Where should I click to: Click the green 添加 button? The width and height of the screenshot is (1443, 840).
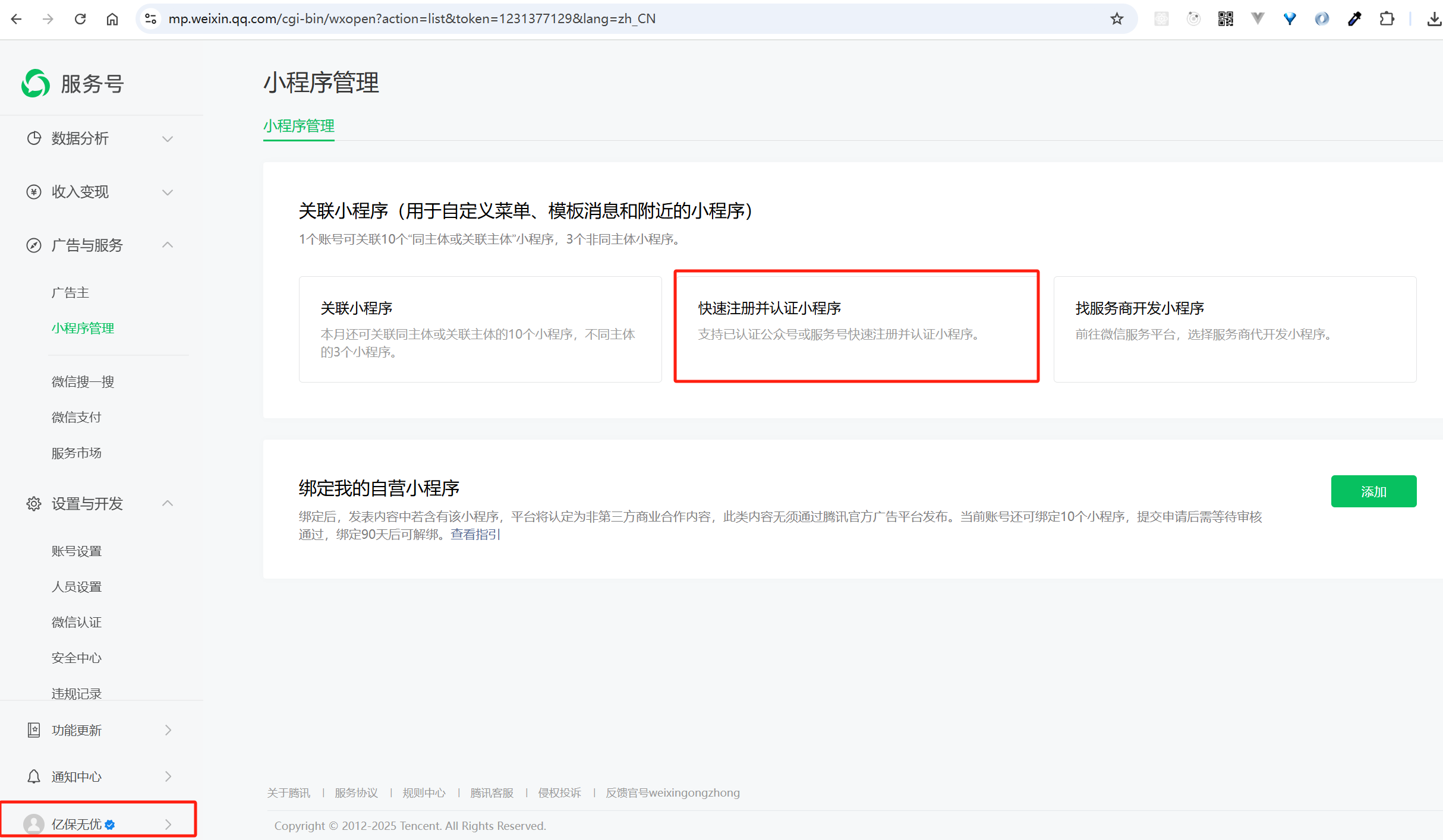1373,491
